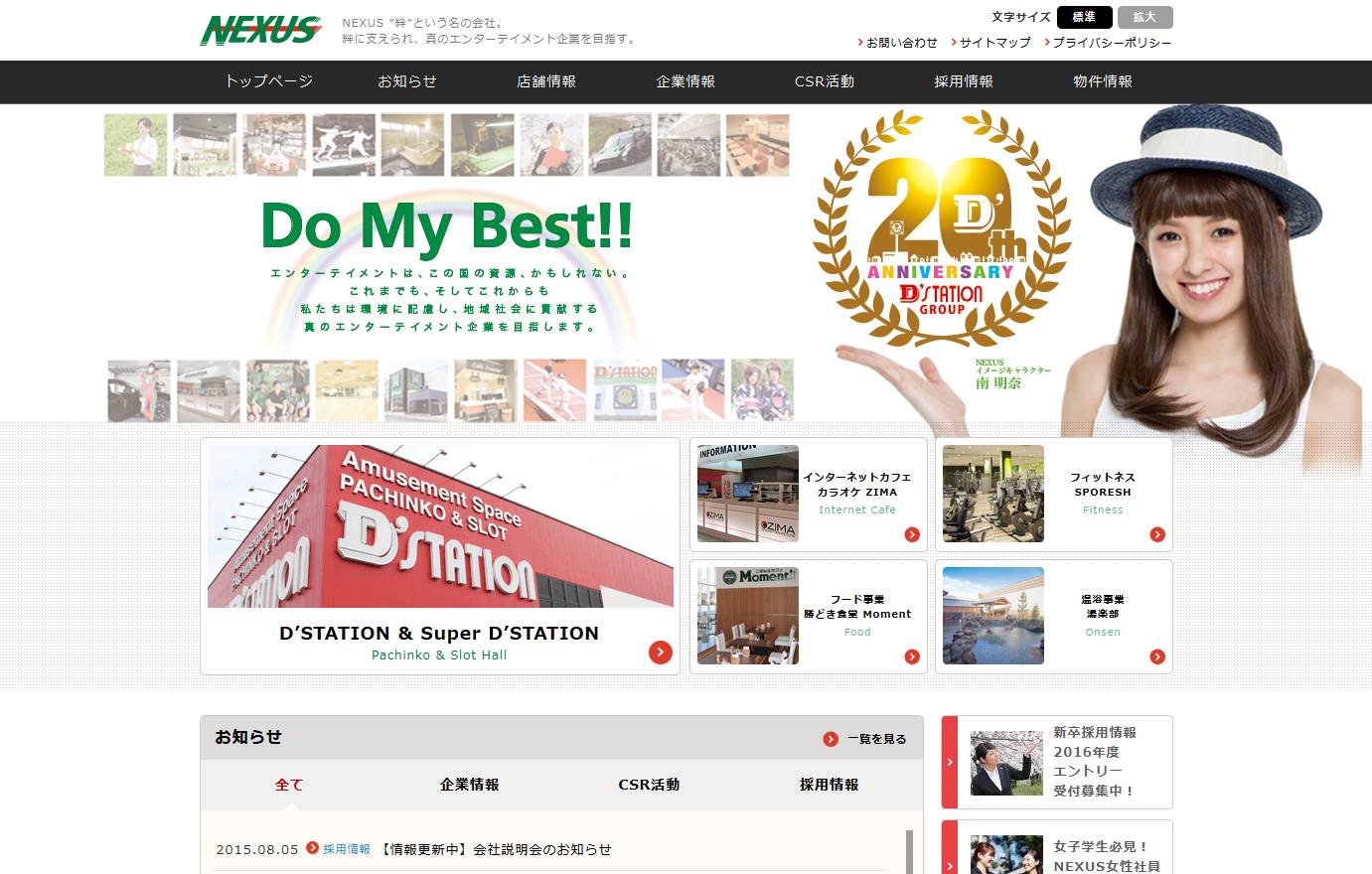Go to トップページ in the nav bar
This screenshot has height=874, width=1372.
coord(268,81)
